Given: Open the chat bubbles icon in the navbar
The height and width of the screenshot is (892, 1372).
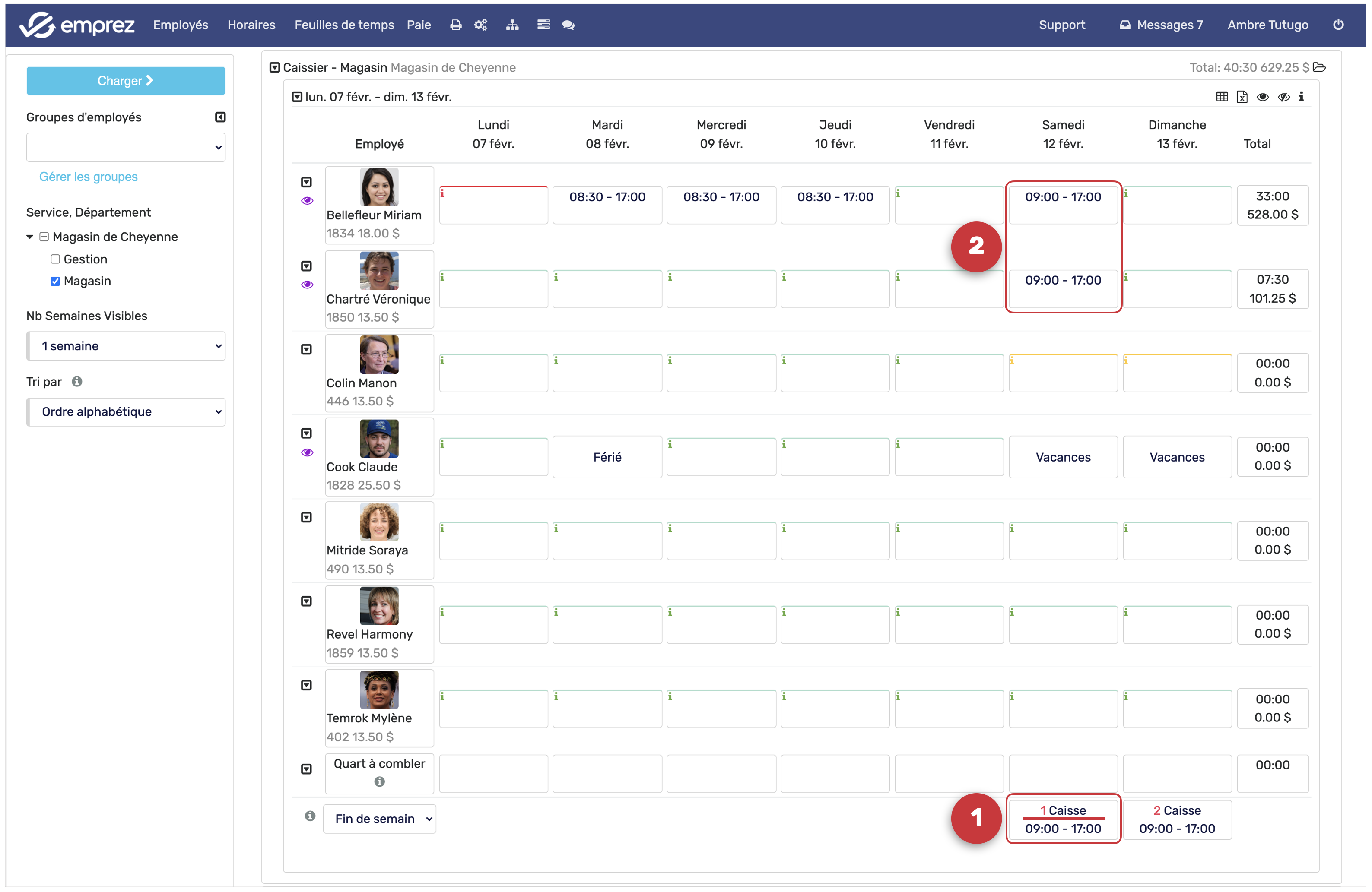Looking at the screenshot, I should click(x=568, y=25).
